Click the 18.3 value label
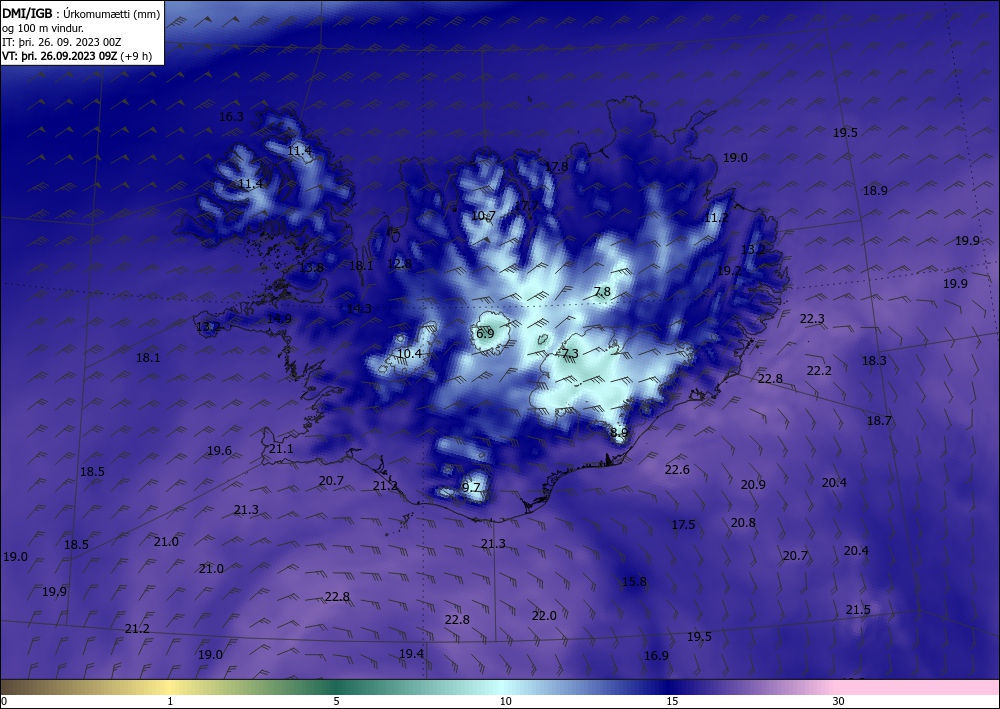The width and height of the screenshot is (1000, 709). (874, 361)
